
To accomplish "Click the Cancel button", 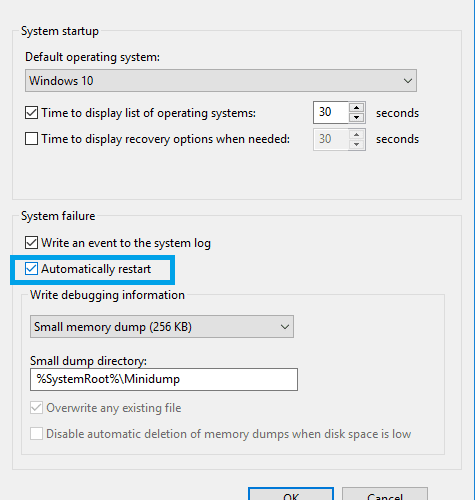I will [385, 495].
